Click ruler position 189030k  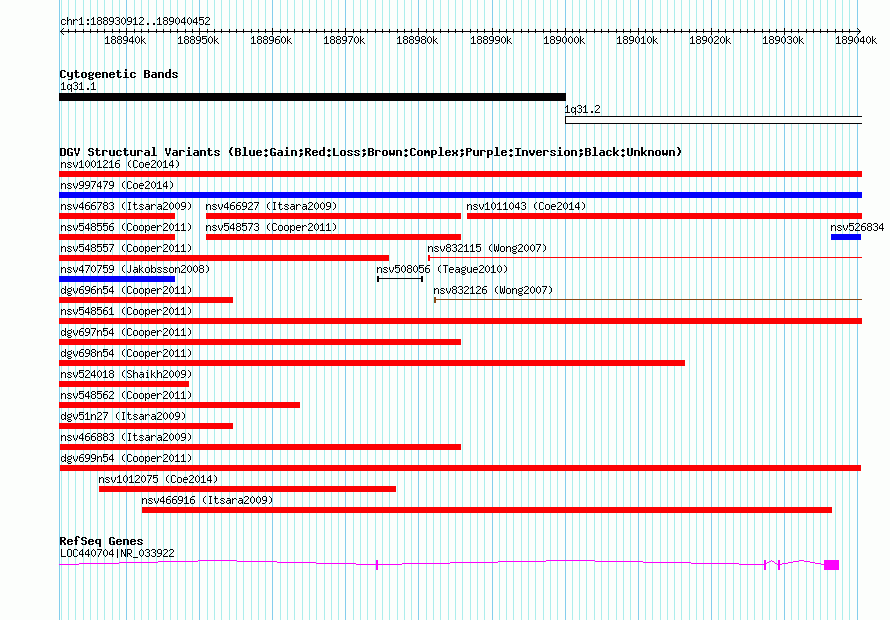783,40
